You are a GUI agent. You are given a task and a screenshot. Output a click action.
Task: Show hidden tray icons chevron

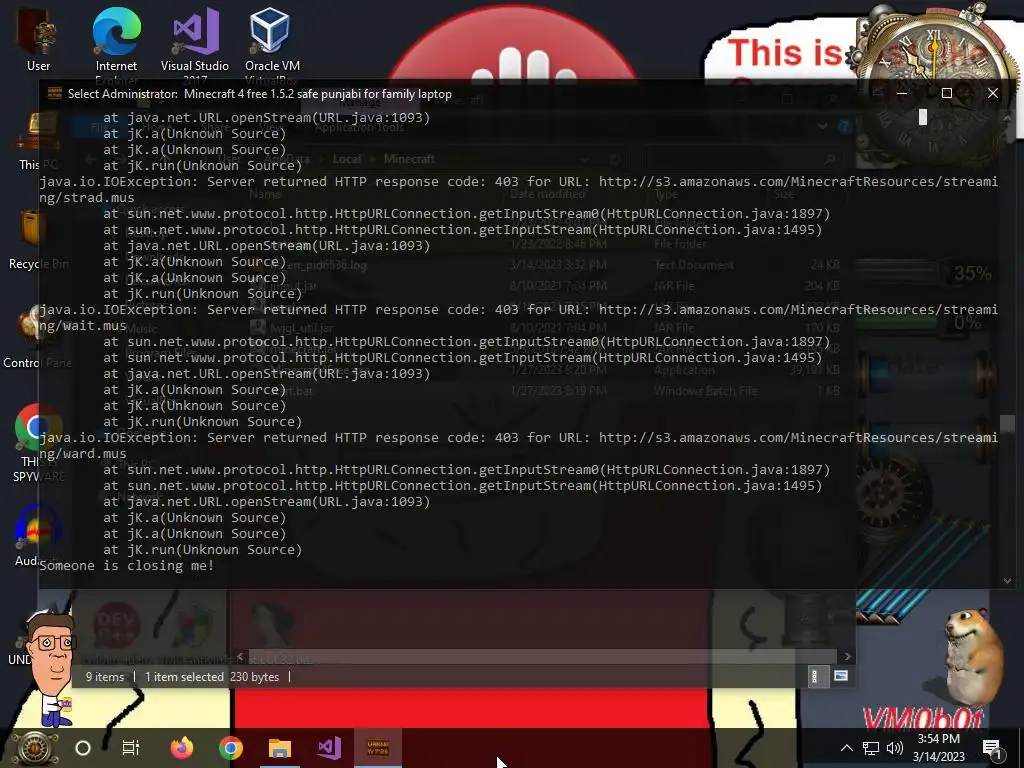846,748
